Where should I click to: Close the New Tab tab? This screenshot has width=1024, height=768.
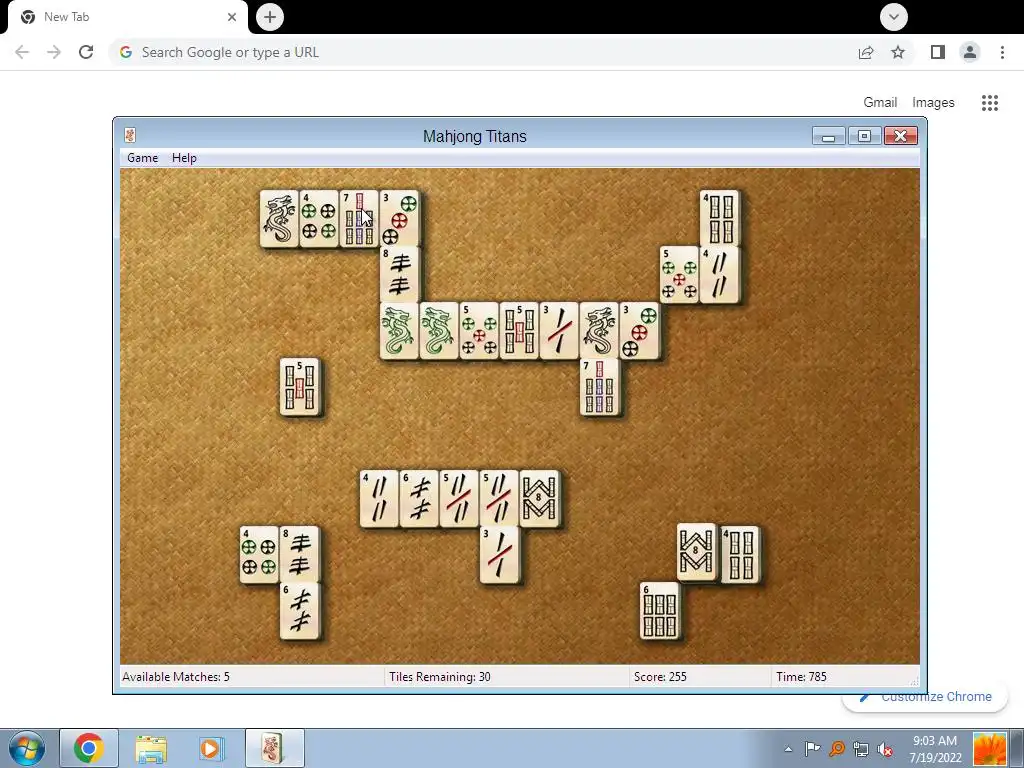[x=232, y=17]
